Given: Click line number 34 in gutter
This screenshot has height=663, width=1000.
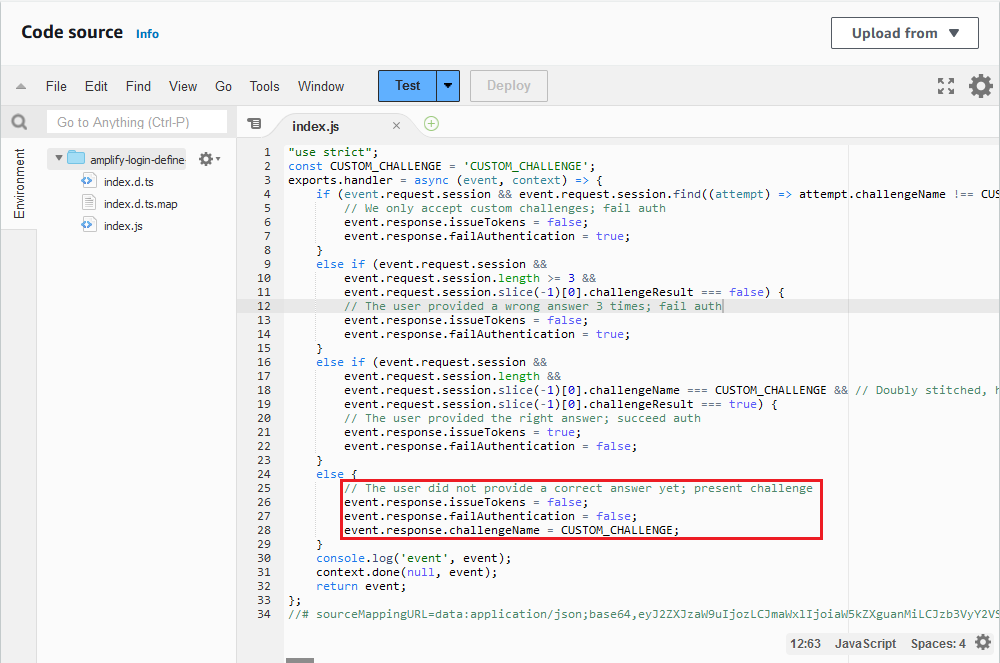Looking at the screenshot, I should tap(264, 614).
